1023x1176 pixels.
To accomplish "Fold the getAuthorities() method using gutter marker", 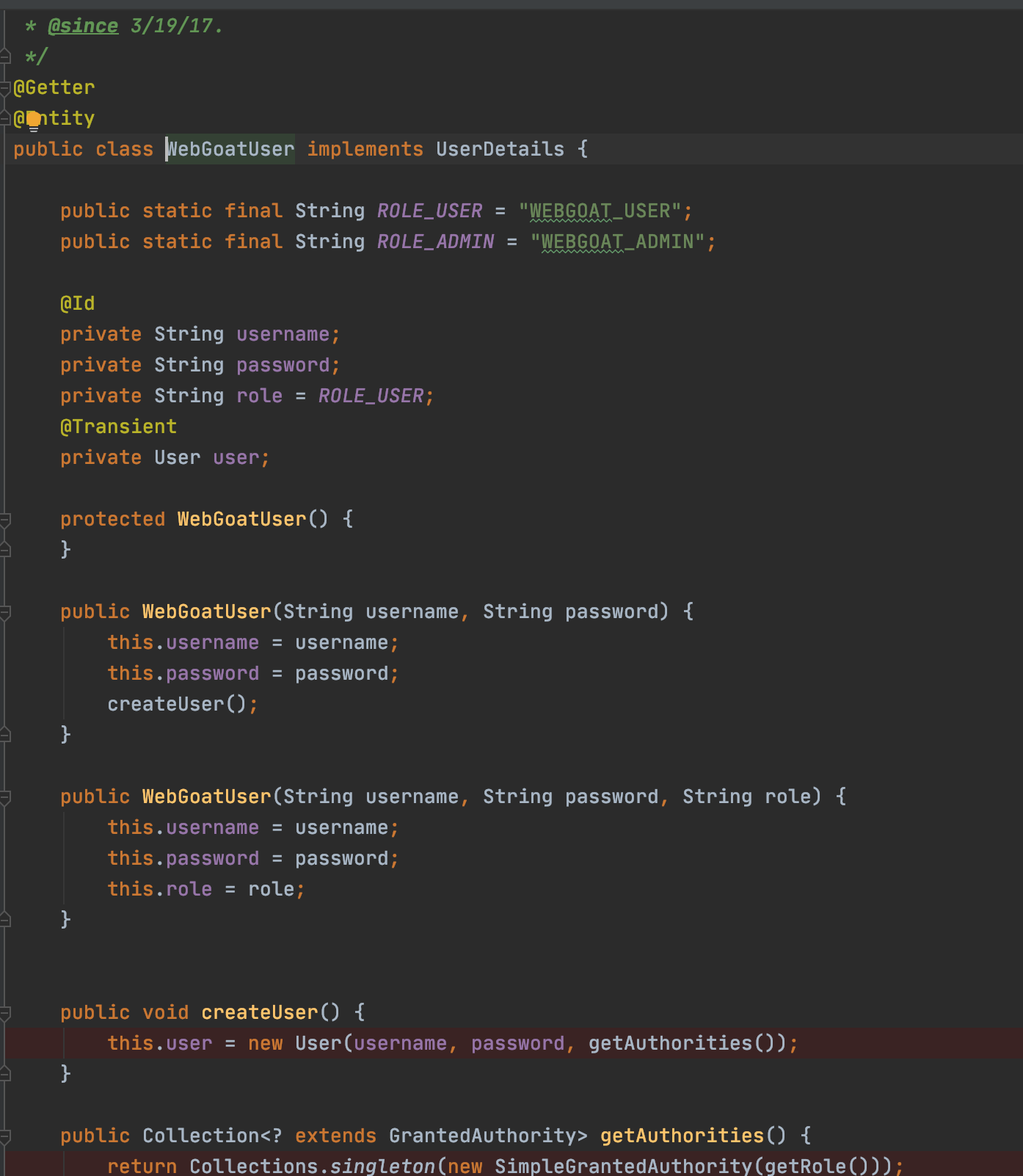I will click(5, 1136).
